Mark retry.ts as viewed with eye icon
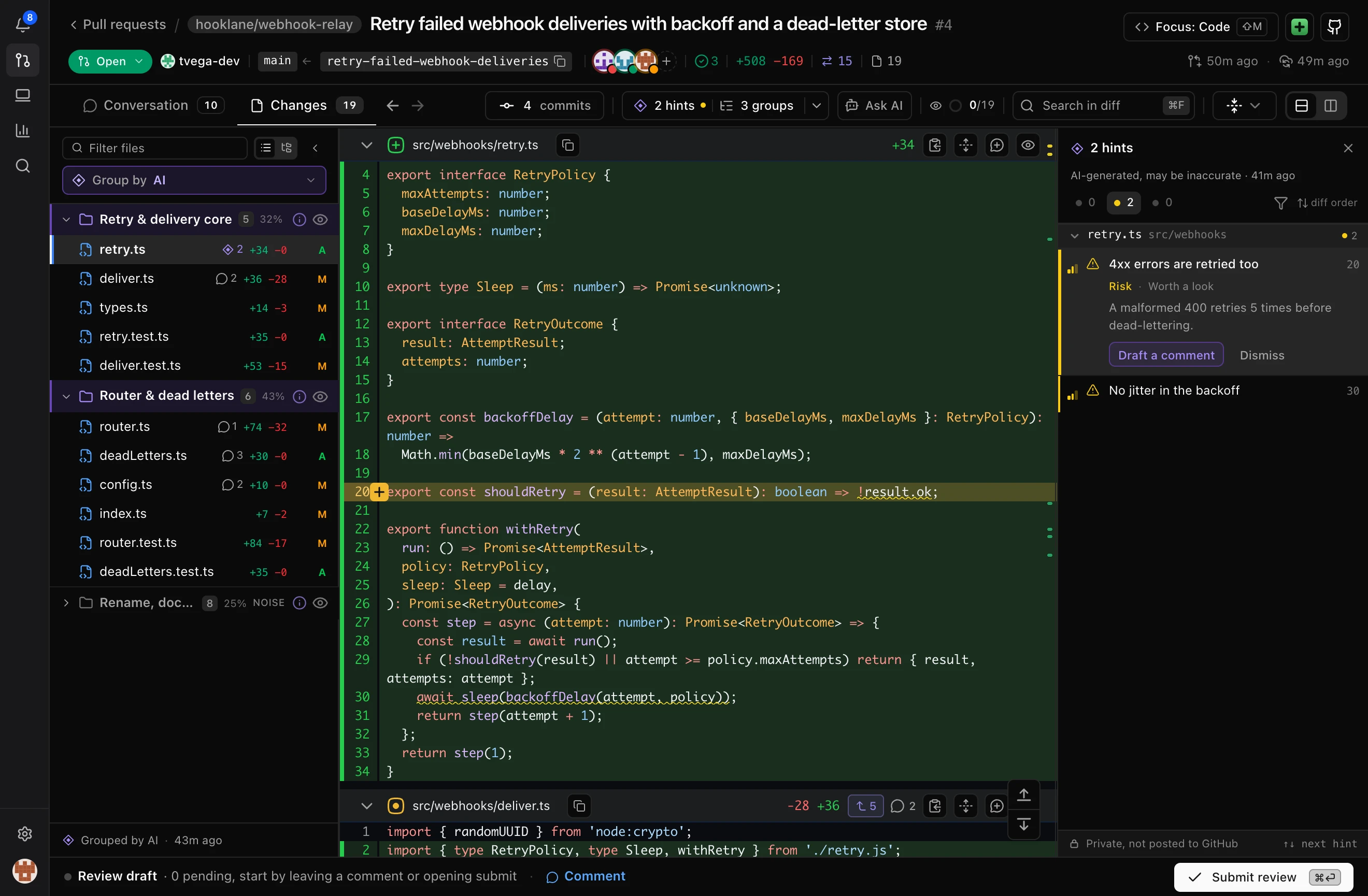 (x=1028, y=146)
